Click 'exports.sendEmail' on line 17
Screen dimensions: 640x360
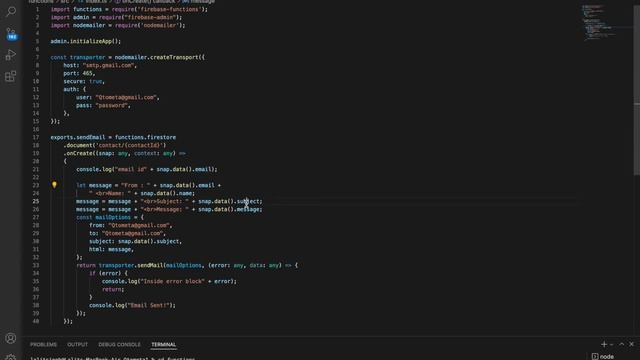78,137
